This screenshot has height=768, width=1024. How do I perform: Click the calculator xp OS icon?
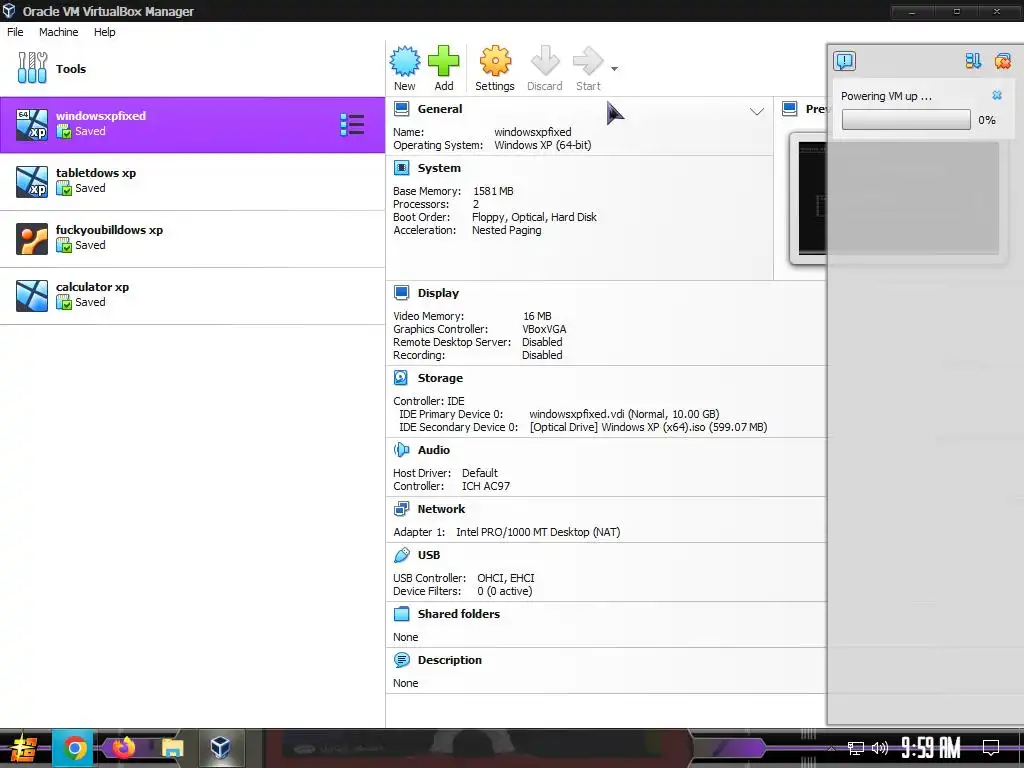tap(32, 295)
